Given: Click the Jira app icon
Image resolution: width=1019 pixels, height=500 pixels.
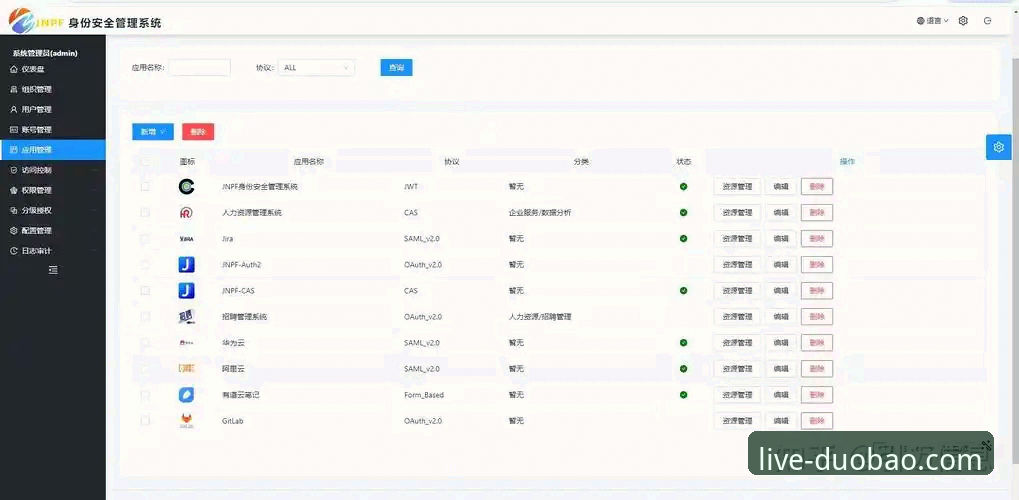Looking at the screenshot, I should pos(187,239).
